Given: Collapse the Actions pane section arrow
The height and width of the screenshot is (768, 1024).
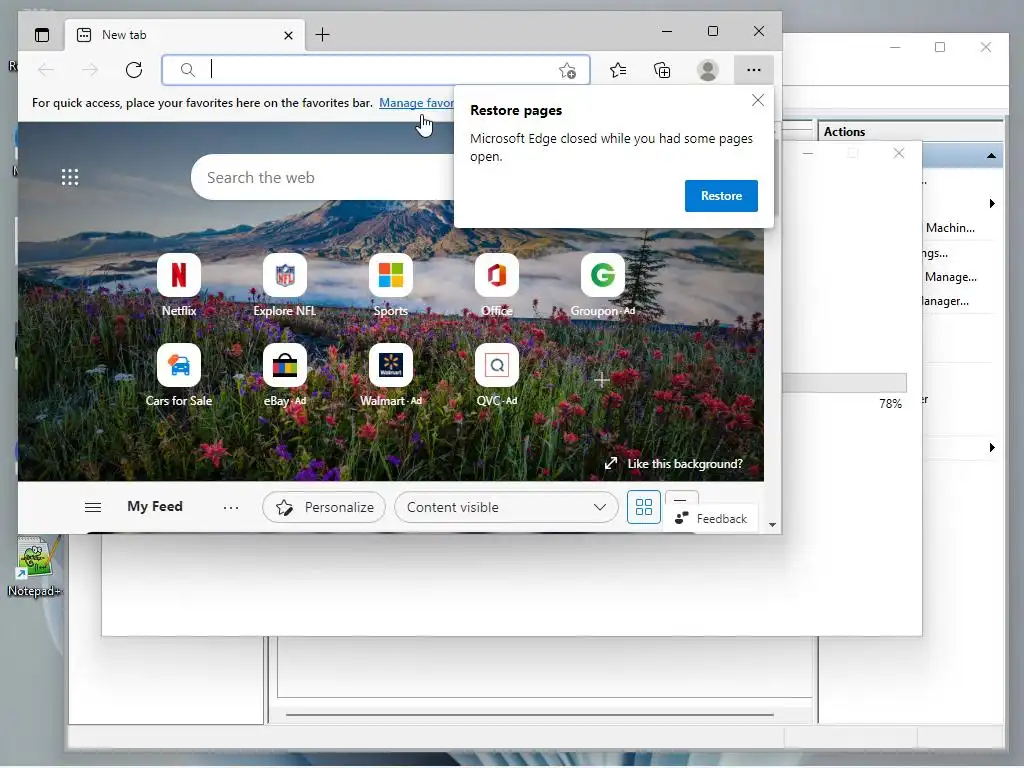Looking at the screenshot, I should tap(991, 156).
